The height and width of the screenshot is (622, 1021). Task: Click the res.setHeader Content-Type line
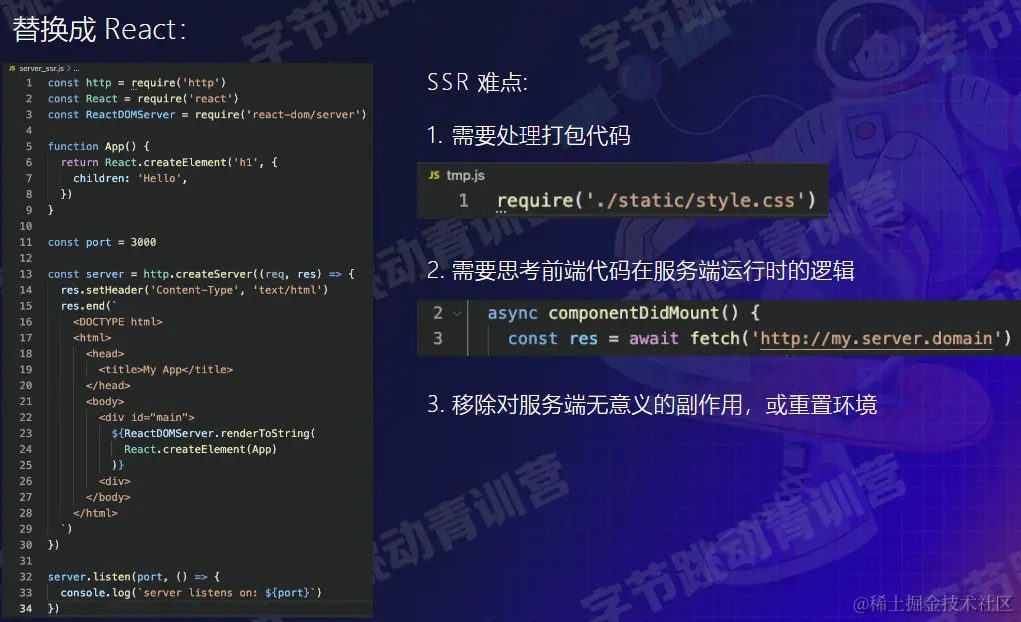(195, 290)
